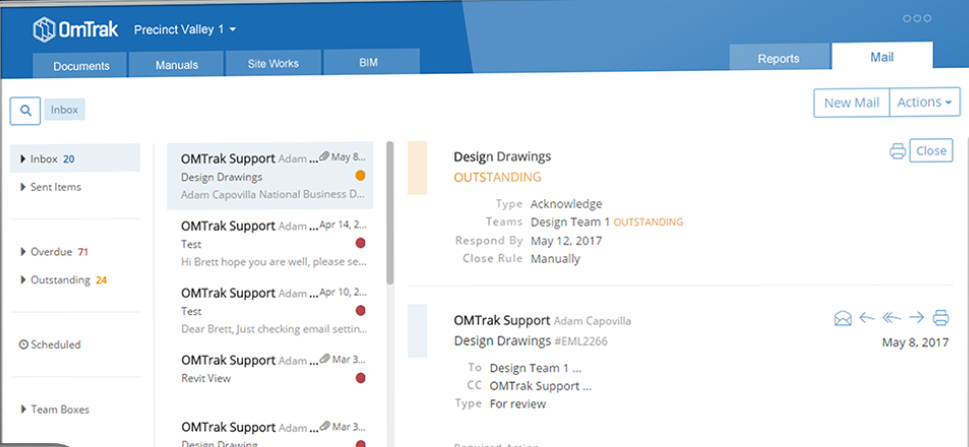Click the OmTrak logo icon
Screen dimensions: 969x447
point(44,29)
